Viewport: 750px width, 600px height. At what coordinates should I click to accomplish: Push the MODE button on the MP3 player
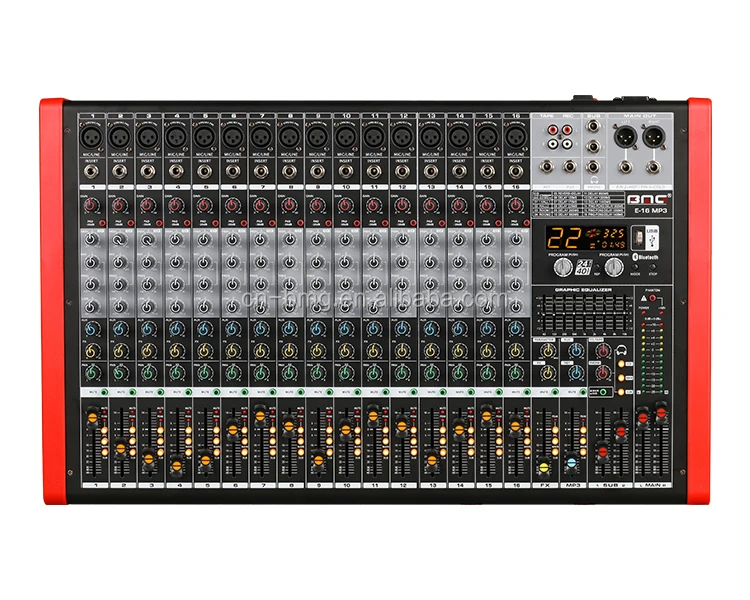point(635,267)
